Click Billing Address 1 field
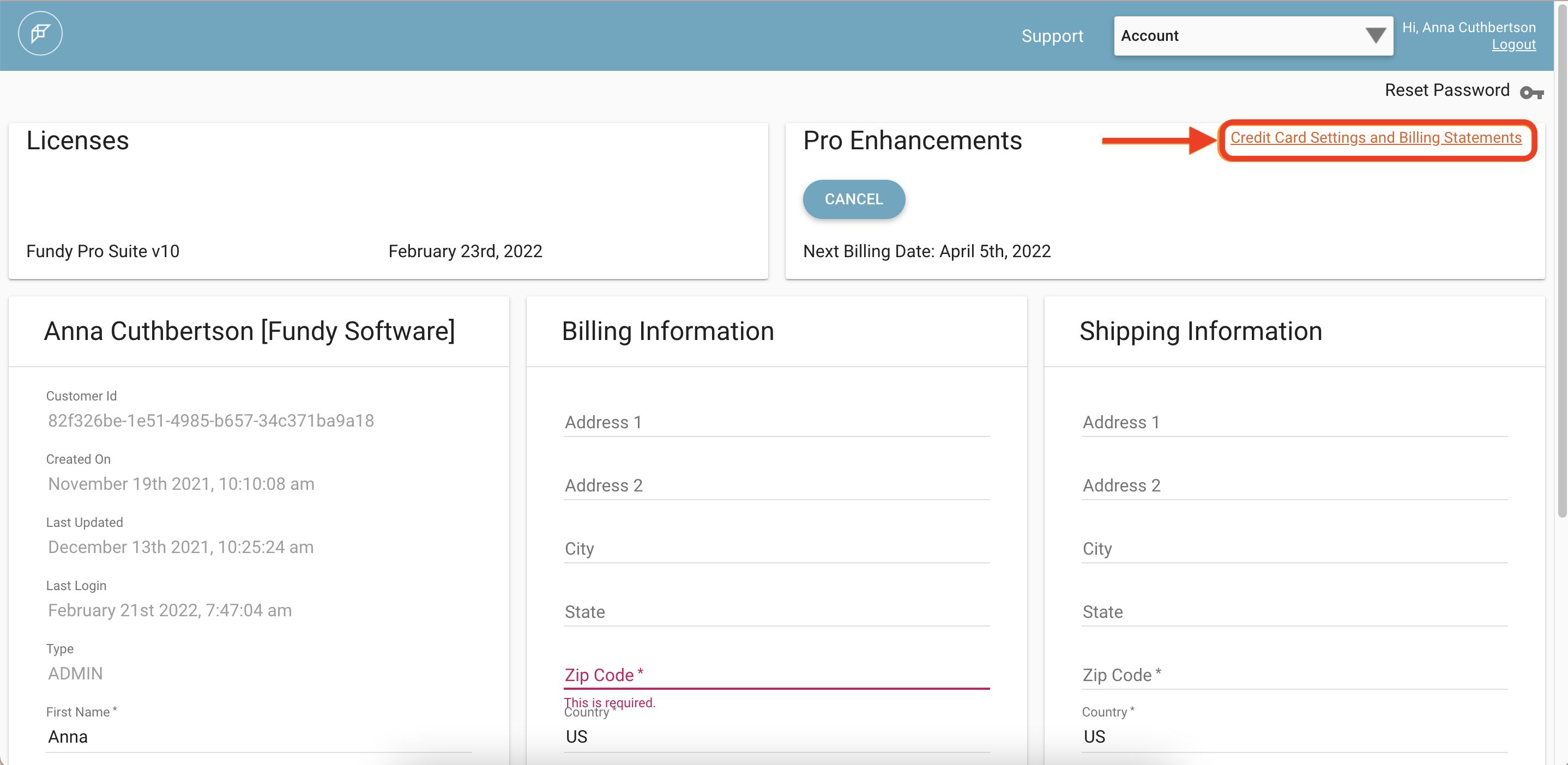The image size is (1568, 765). [777, 422]
